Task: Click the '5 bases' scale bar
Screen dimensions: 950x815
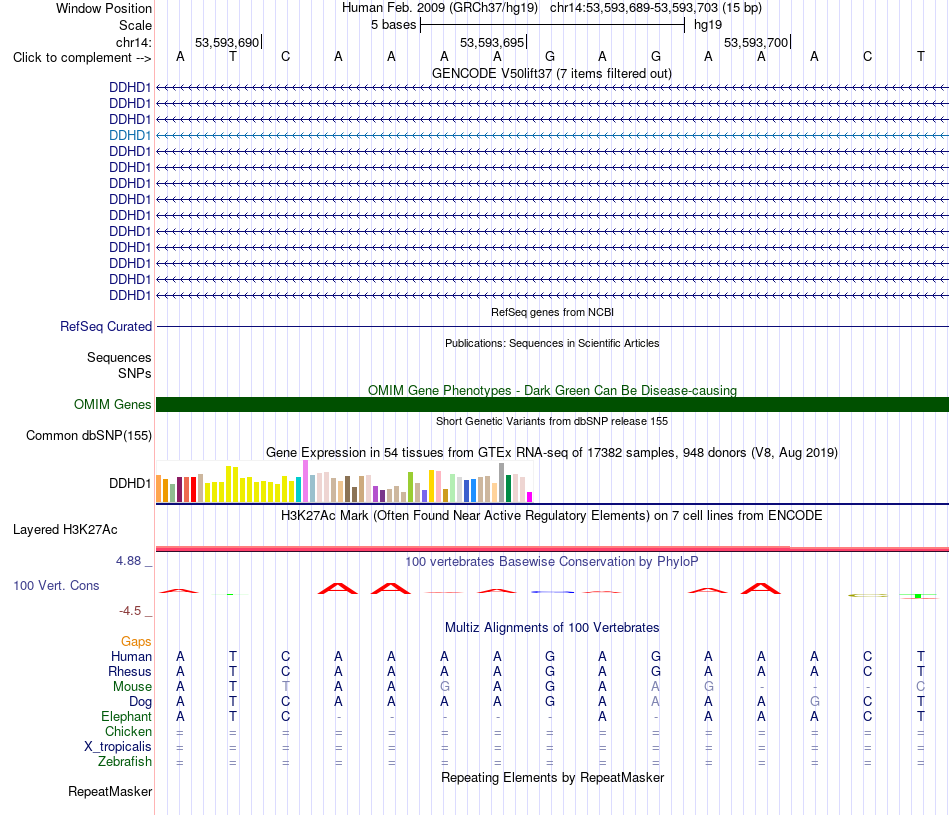Action: 552,25
